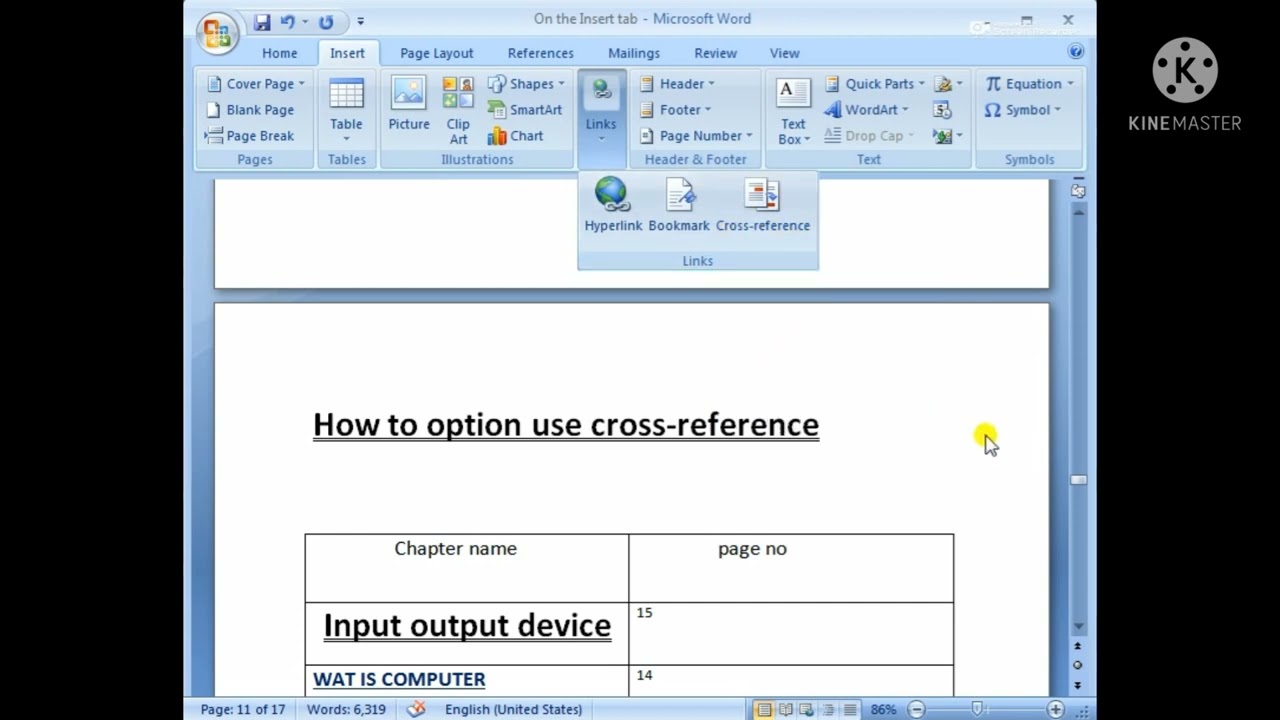This screenshot has height=720, width=1280.
Task: Click the WAT IS COMPUTER link text
Action: [399, 679]
